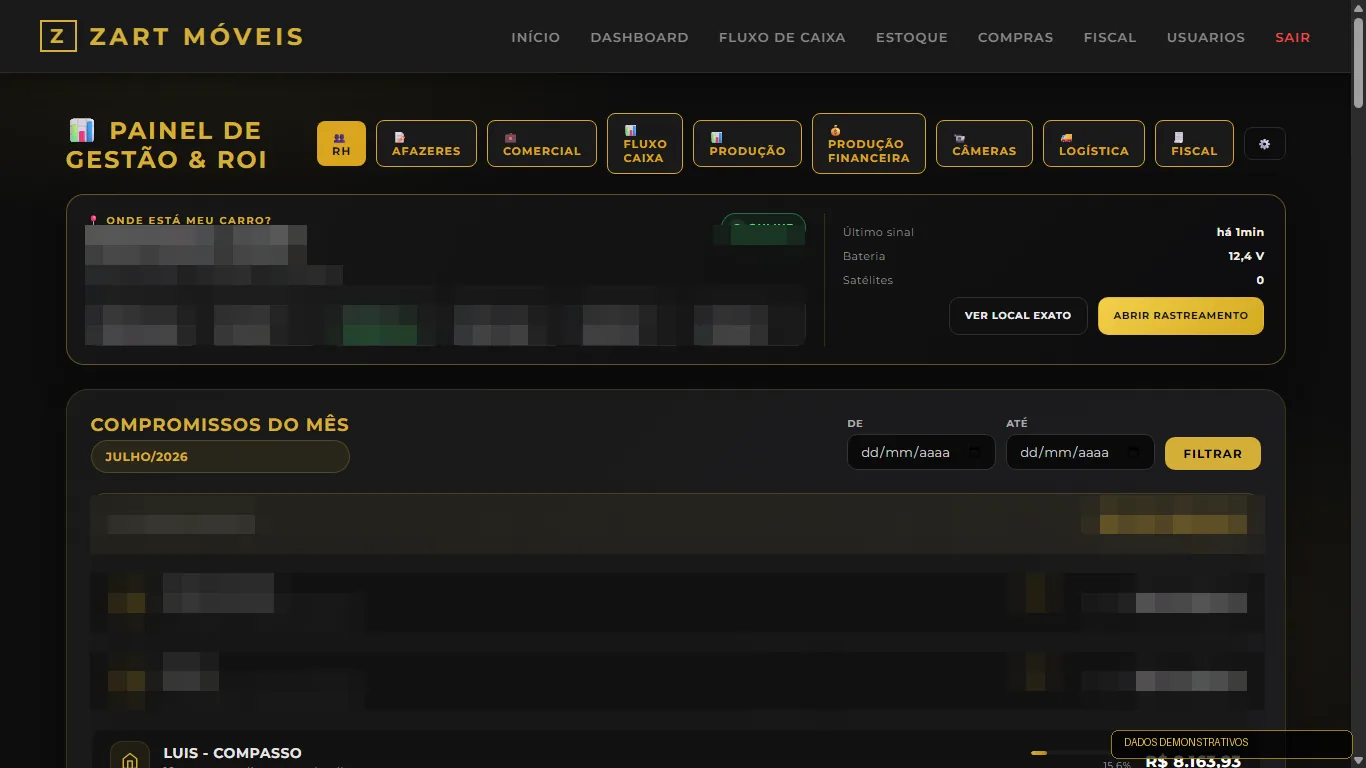Click the bar chart icon beside Painel de Gestão
This screenshot has width=1366, height=768.
tap(82, 130)
